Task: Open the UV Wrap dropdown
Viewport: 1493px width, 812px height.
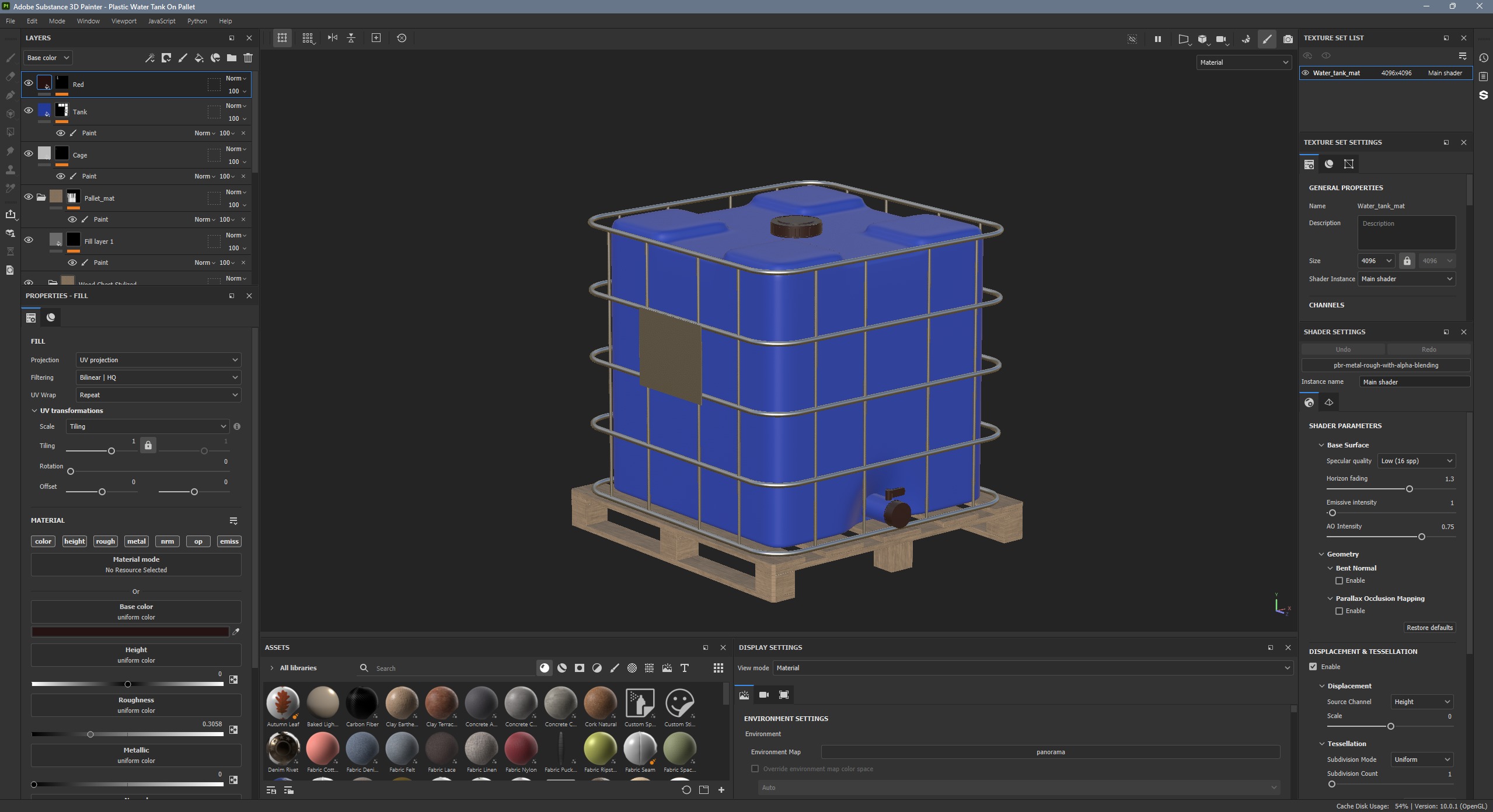Action: pos(158,395)
